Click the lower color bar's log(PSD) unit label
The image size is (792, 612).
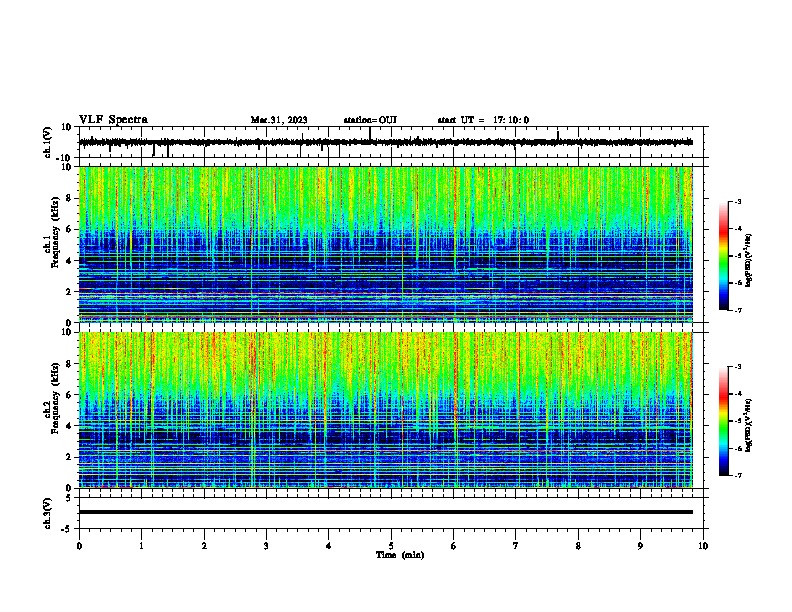tap(749, 425)
